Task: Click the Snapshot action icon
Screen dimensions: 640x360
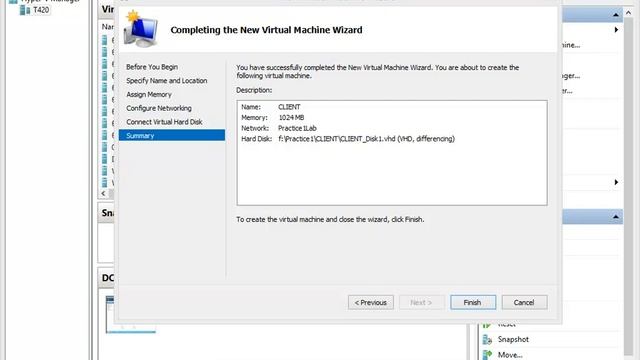Action: tap(487, 340)
